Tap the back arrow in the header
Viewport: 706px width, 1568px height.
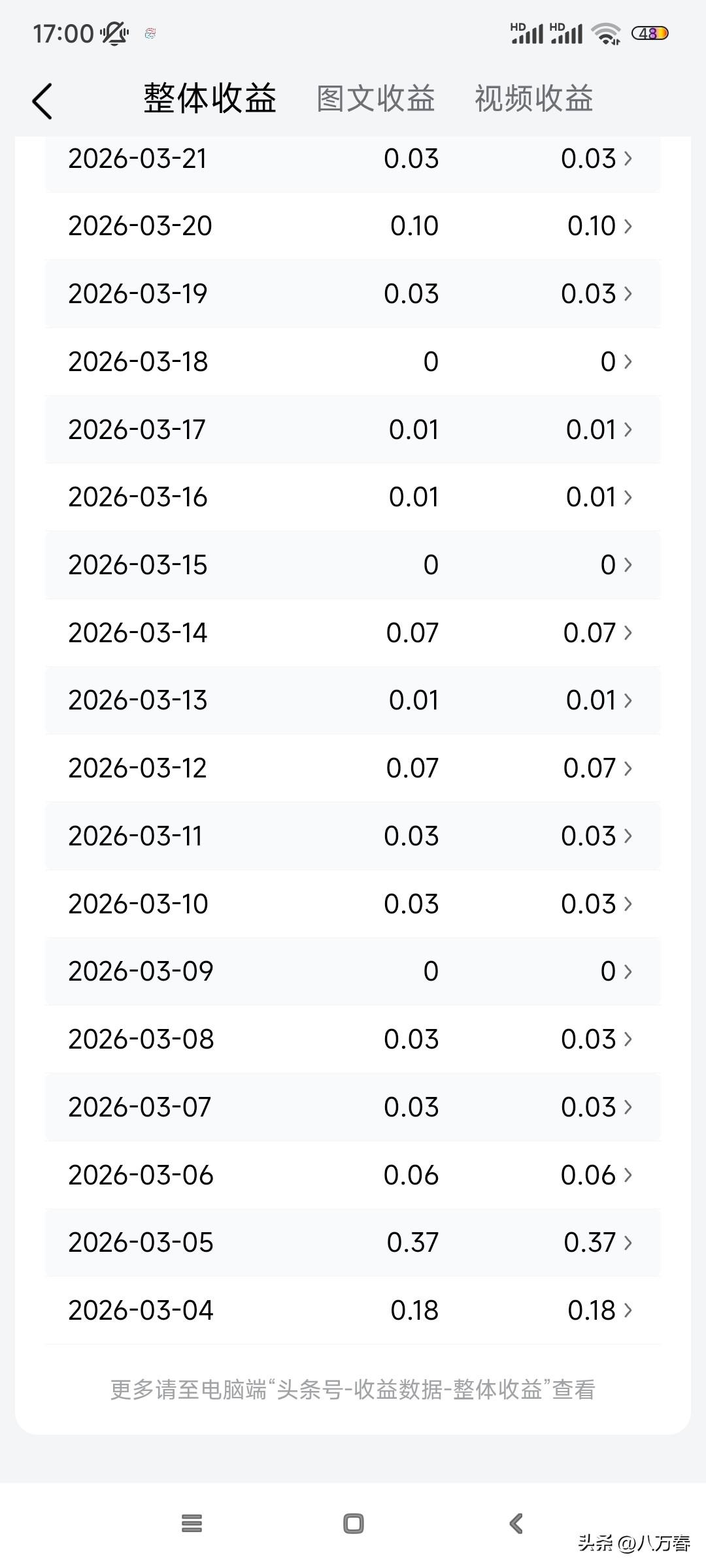point(42,101)
